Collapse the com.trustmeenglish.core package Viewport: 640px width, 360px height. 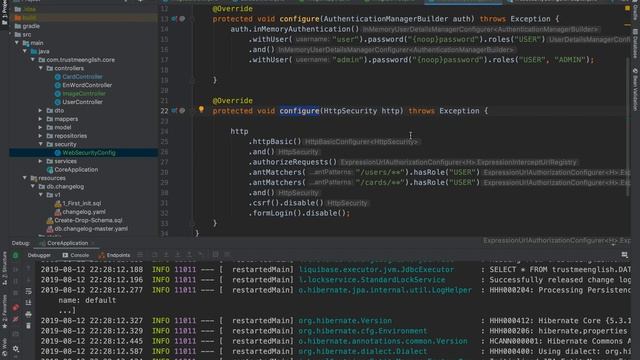pyautogui.click(x=33, y=60)
